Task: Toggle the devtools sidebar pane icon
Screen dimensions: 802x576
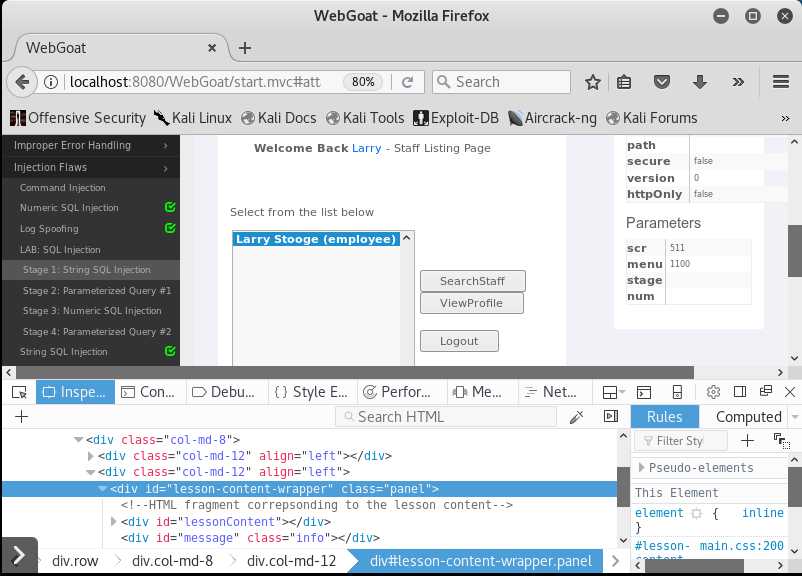Action: [x=611, y=416]
